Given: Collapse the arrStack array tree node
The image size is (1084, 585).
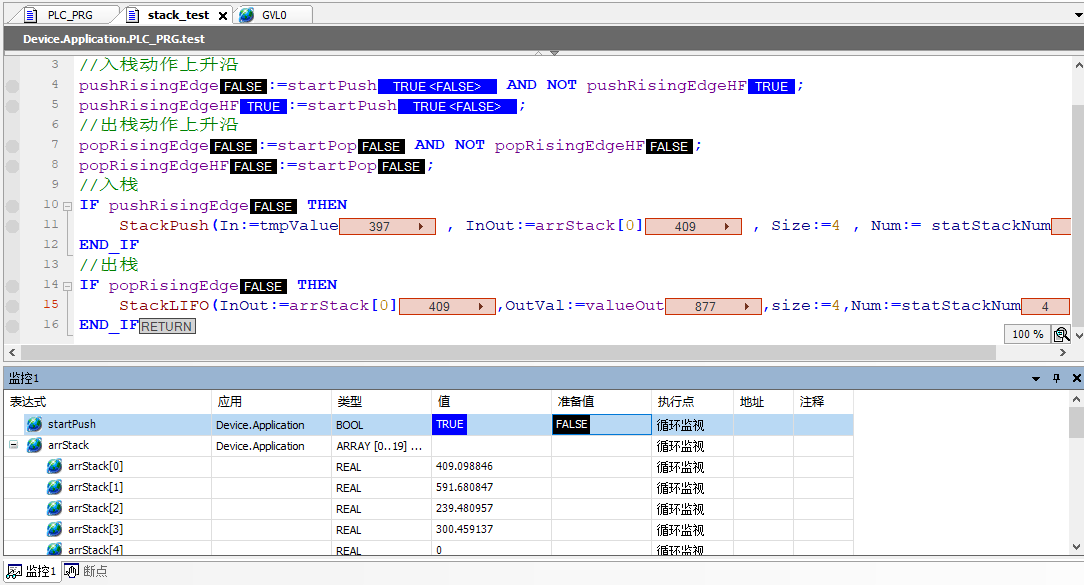Looking at the screenshot, I should [13, 445].
